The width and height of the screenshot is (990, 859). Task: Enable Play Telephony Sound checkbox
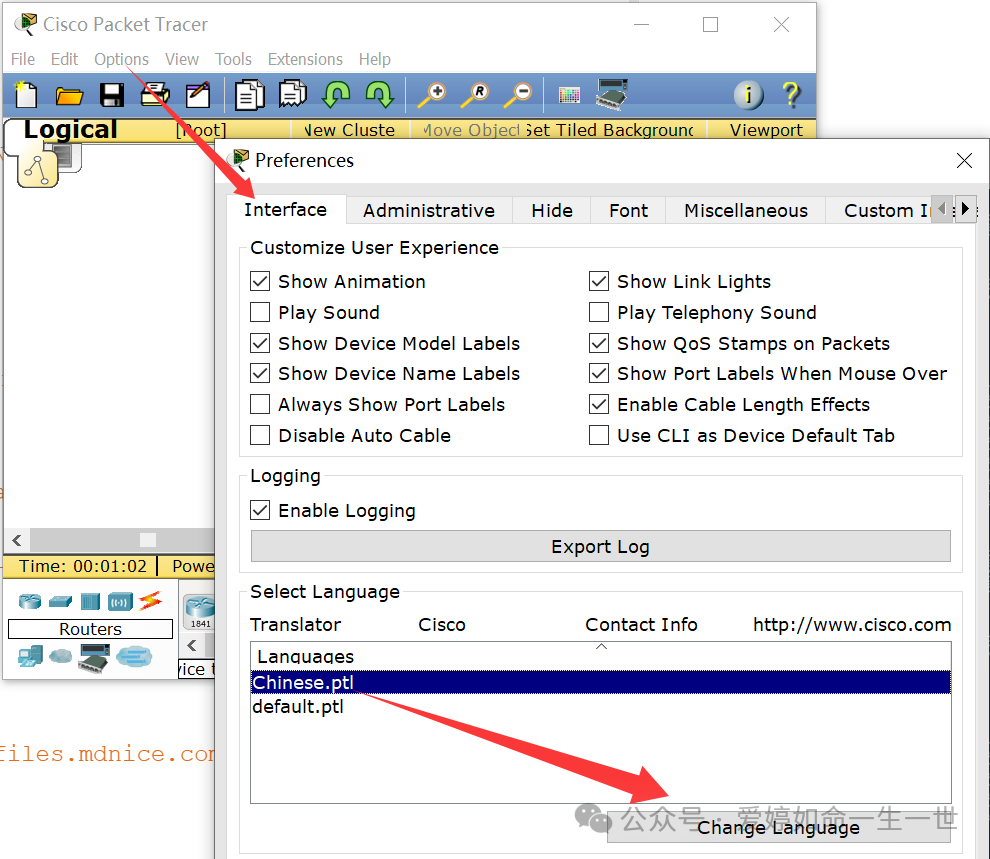tap(599, 312)
